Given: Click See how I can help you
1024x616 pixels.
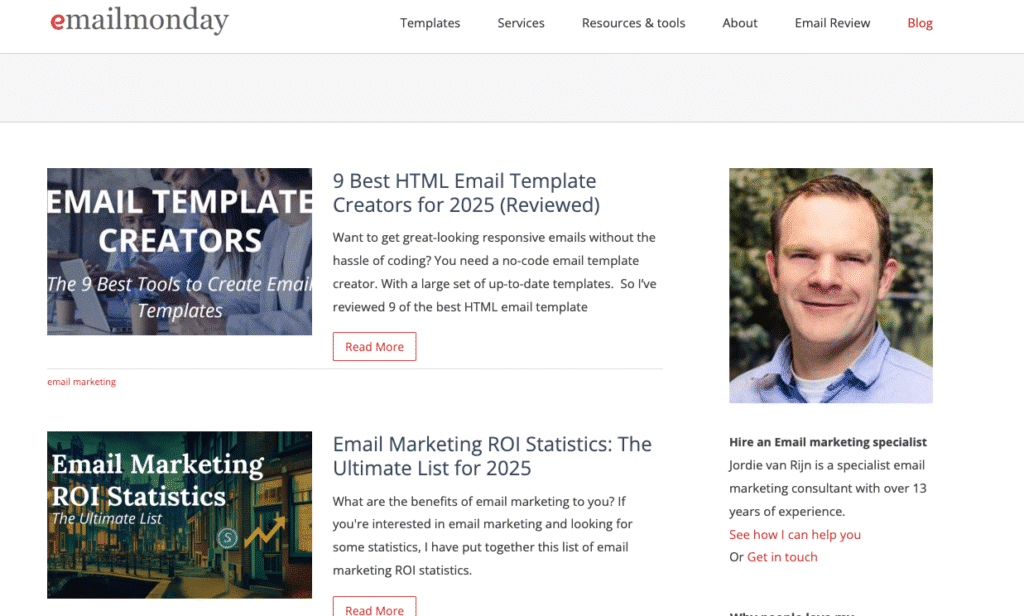Looking at the screenshot, I should pyautogui.click(x=794, y=534).
